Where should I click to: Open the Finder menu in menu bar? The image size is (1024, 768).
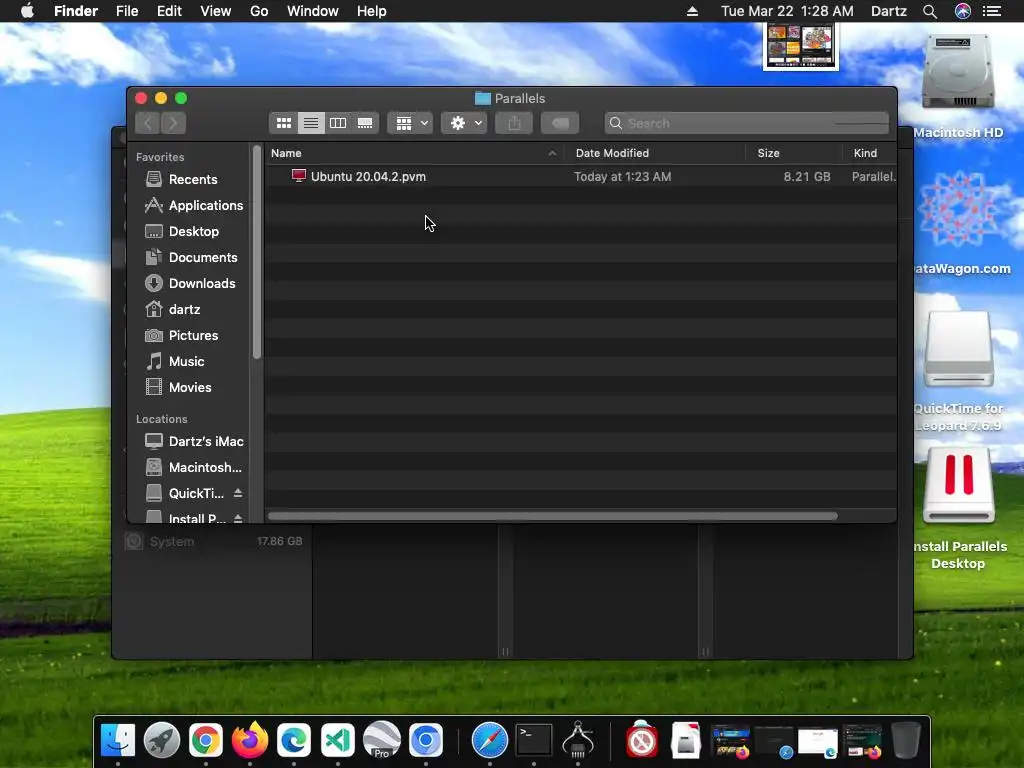(76, 11)
